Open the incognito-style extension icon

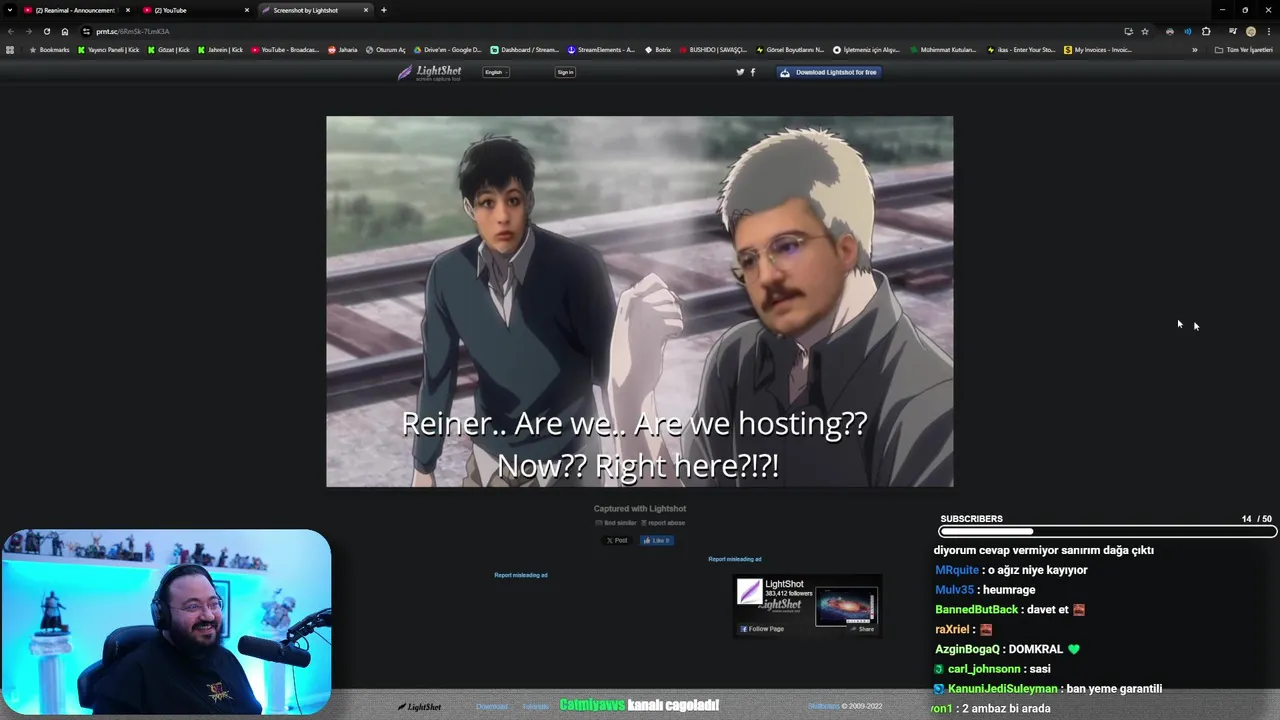coord(1170,31)
